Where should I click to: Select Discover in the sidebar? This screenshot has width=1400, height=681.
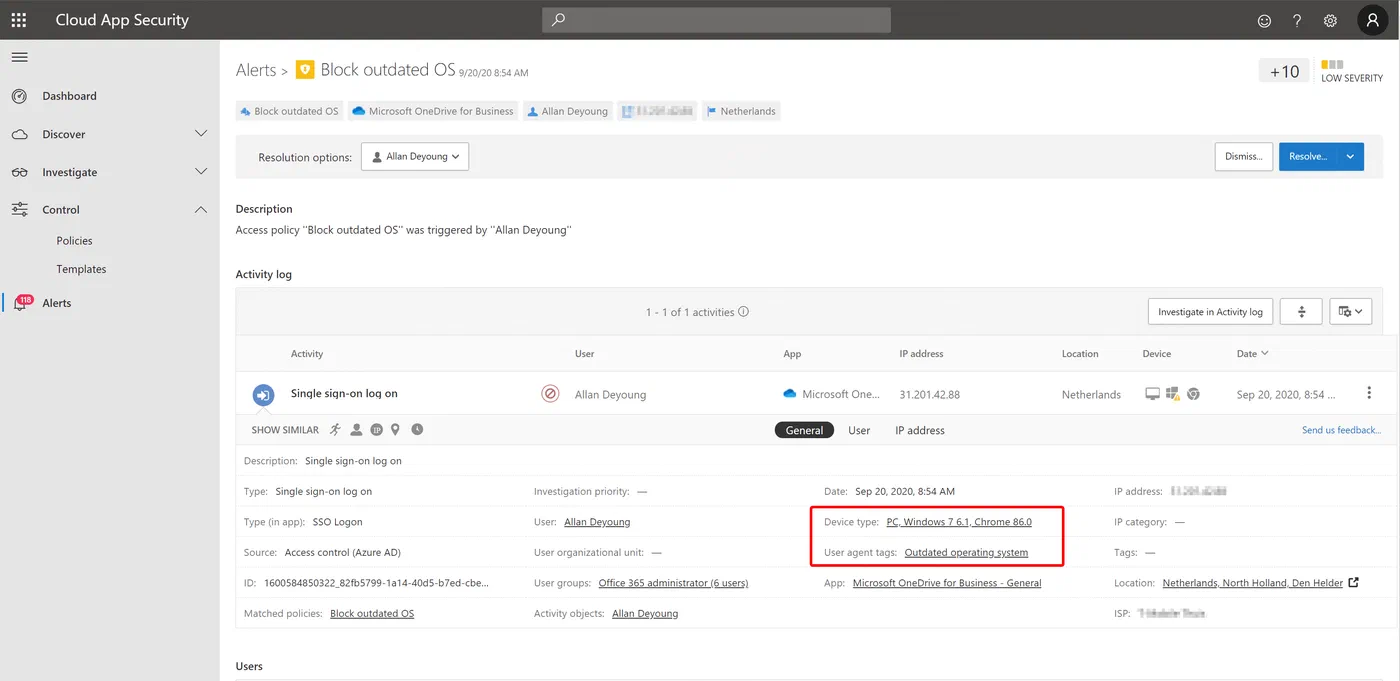tap(63, 134)
